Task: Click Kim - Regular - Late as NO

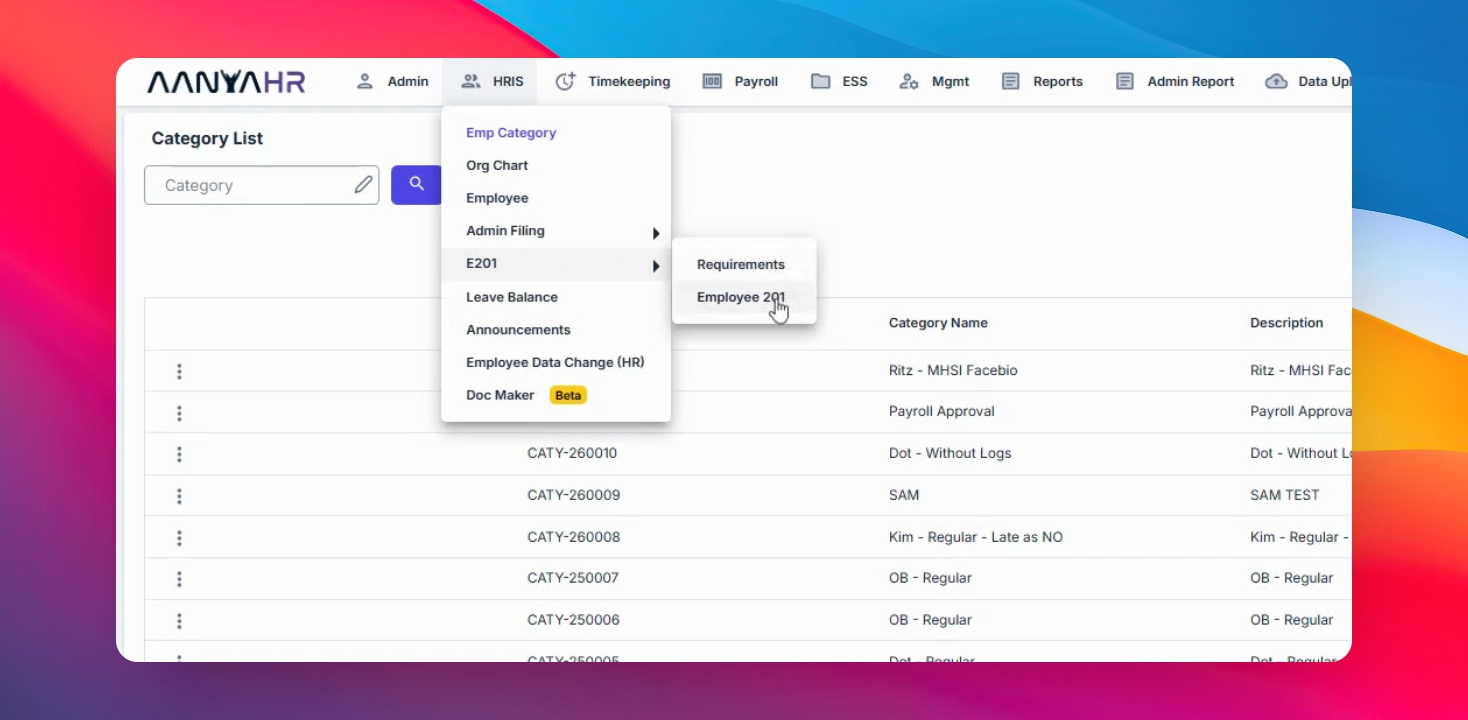Action: coord(976,537)
